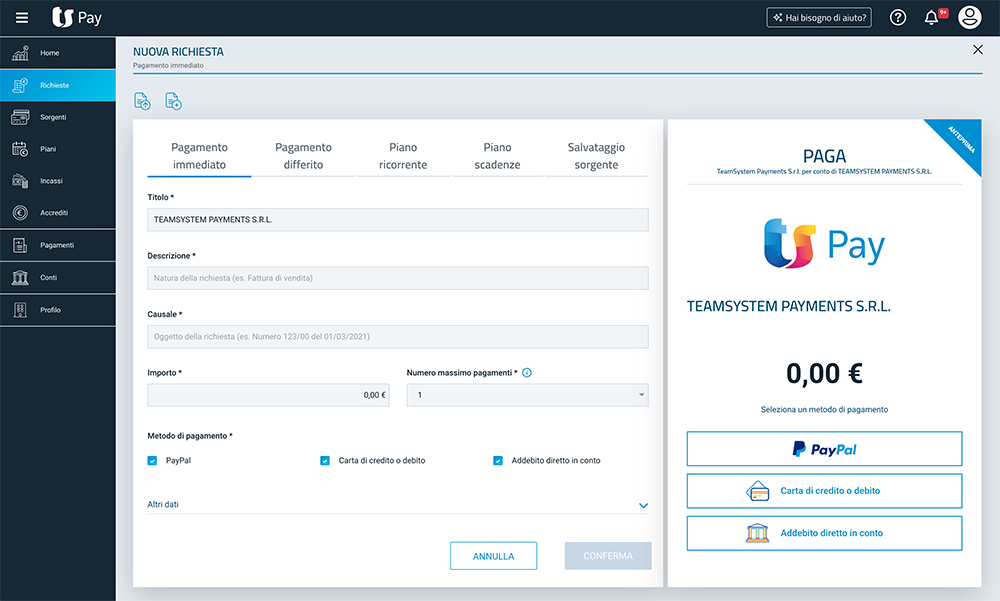Click the help question mark icon
Viewport: 1000px width, 601px height.
(x=898, y=17)
